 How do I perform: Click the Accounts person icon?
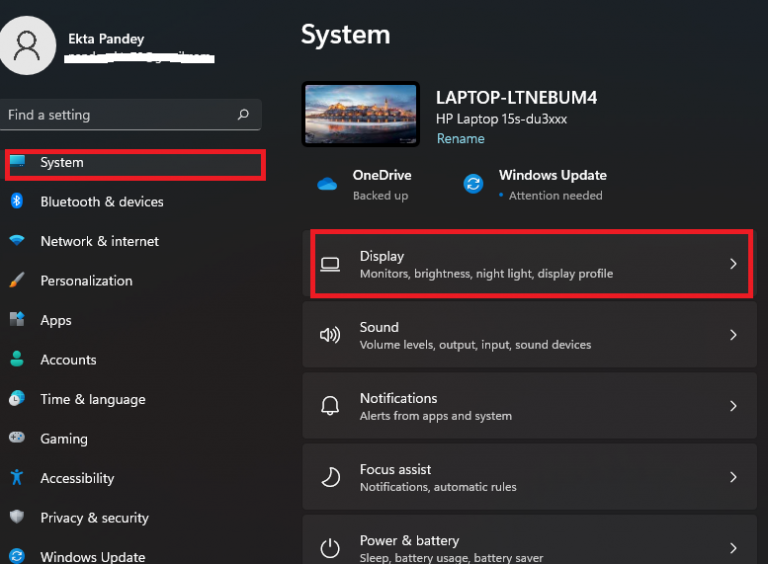pos(17,360)
